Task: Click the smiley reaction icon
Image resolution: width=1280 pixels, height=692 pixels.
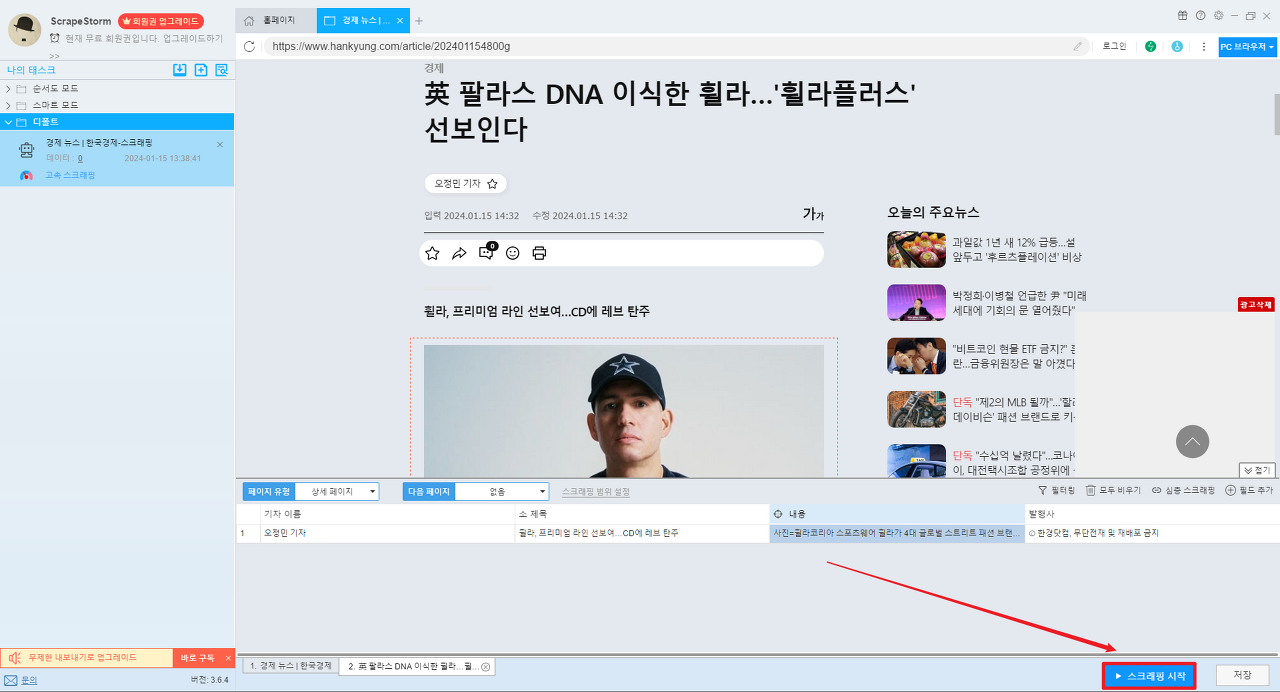Action: click(513, 253)
